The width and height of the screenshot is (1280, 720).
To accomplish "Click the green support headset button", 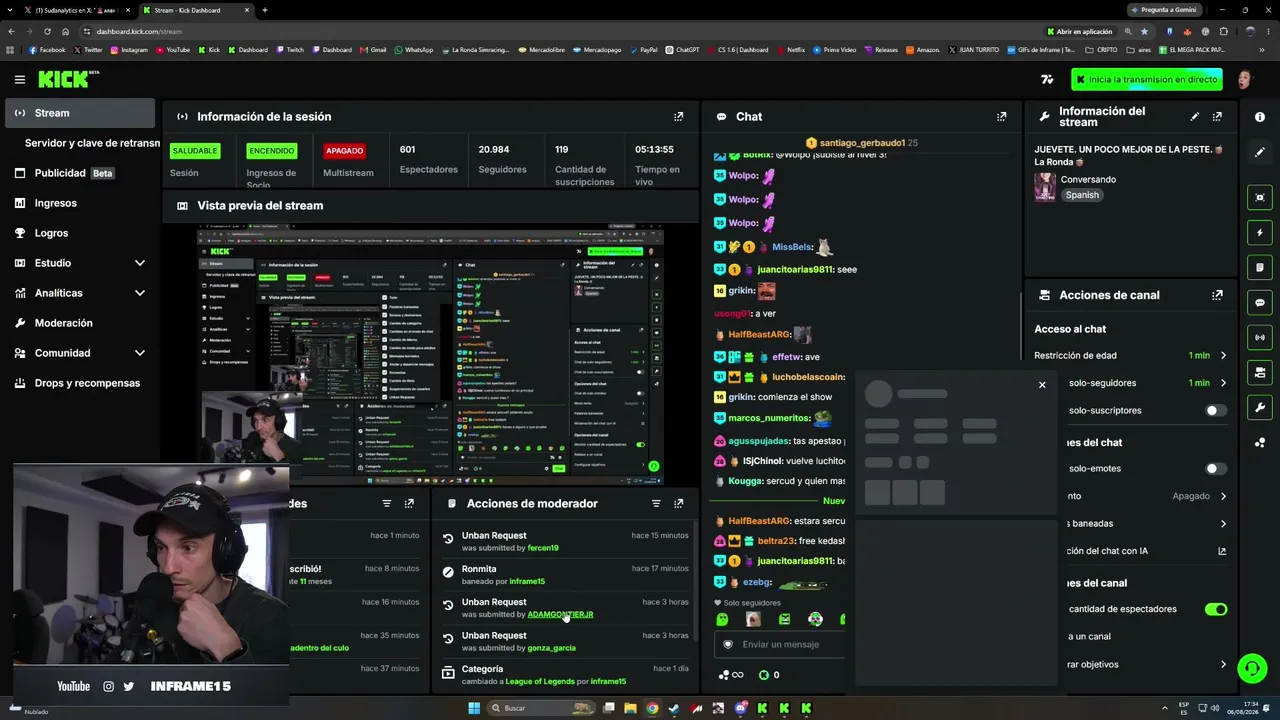I will tap(1252, 668).
